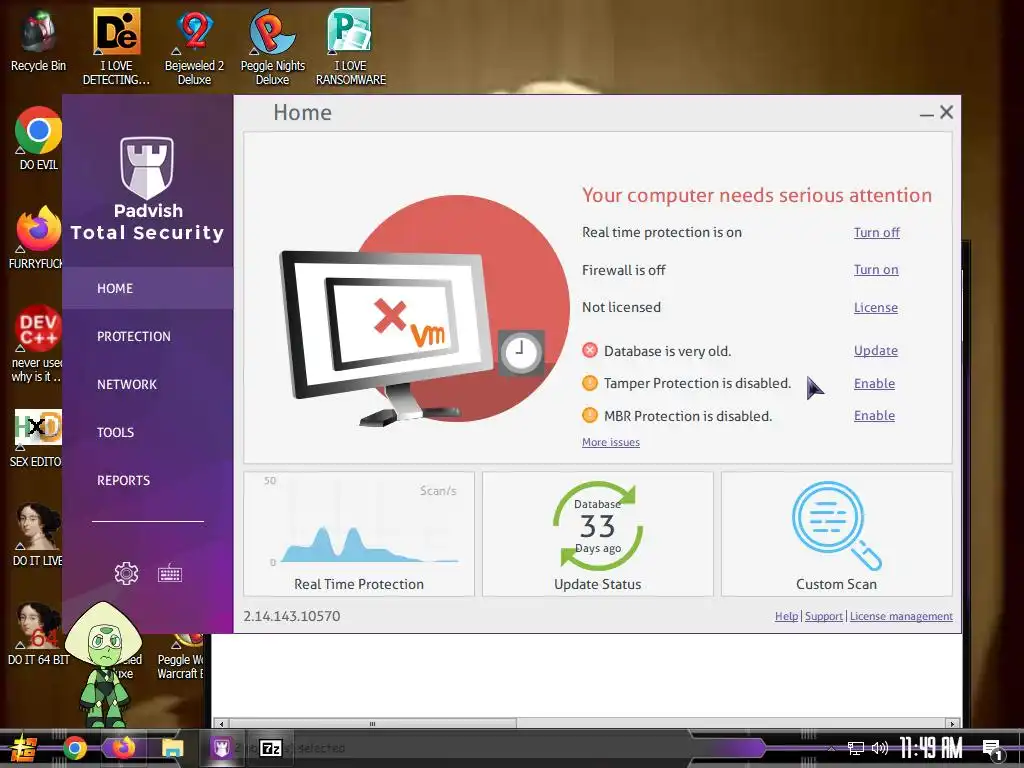Image resolution: width=1024 pixels, height=768 pixels.
Task: Switch to Padvish taskbar button
Action: click(x=221, y=748)
